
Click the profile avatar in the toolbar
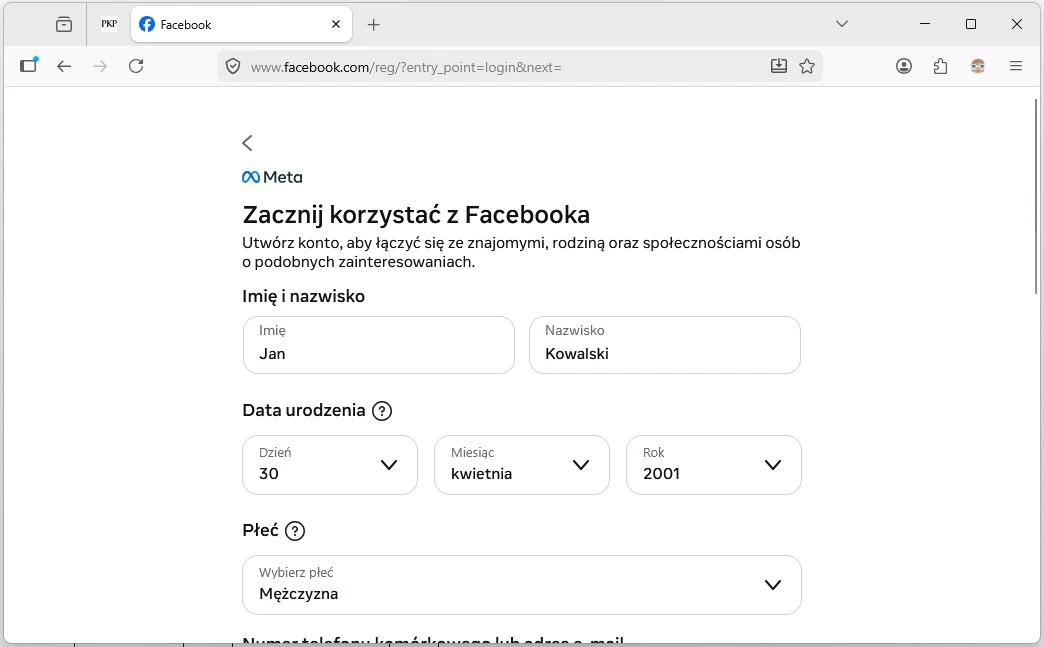click(x=977, y=66)
